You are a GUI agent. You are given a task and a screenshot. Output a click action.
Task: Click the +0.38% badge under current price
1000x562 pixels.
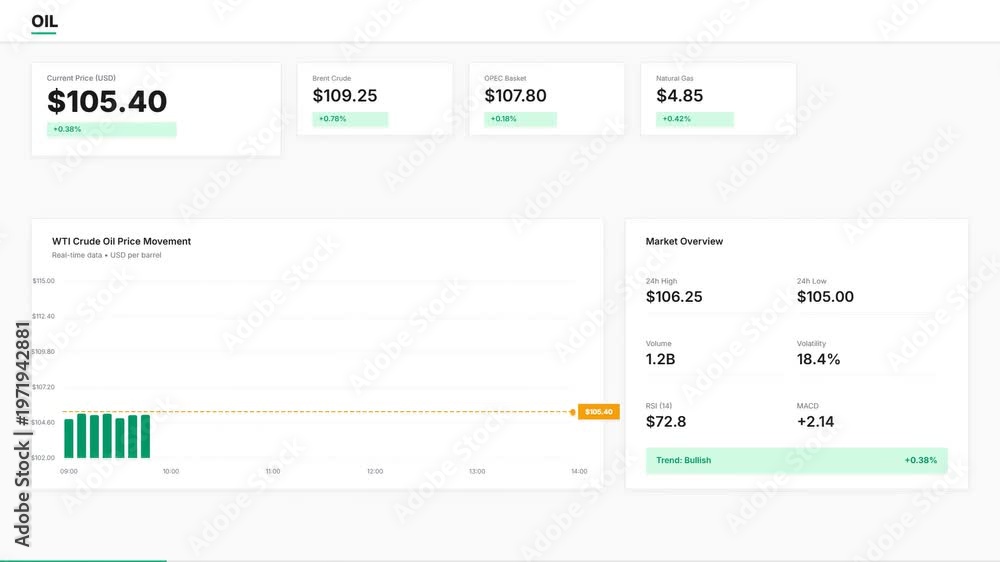[x=112, y=129]
